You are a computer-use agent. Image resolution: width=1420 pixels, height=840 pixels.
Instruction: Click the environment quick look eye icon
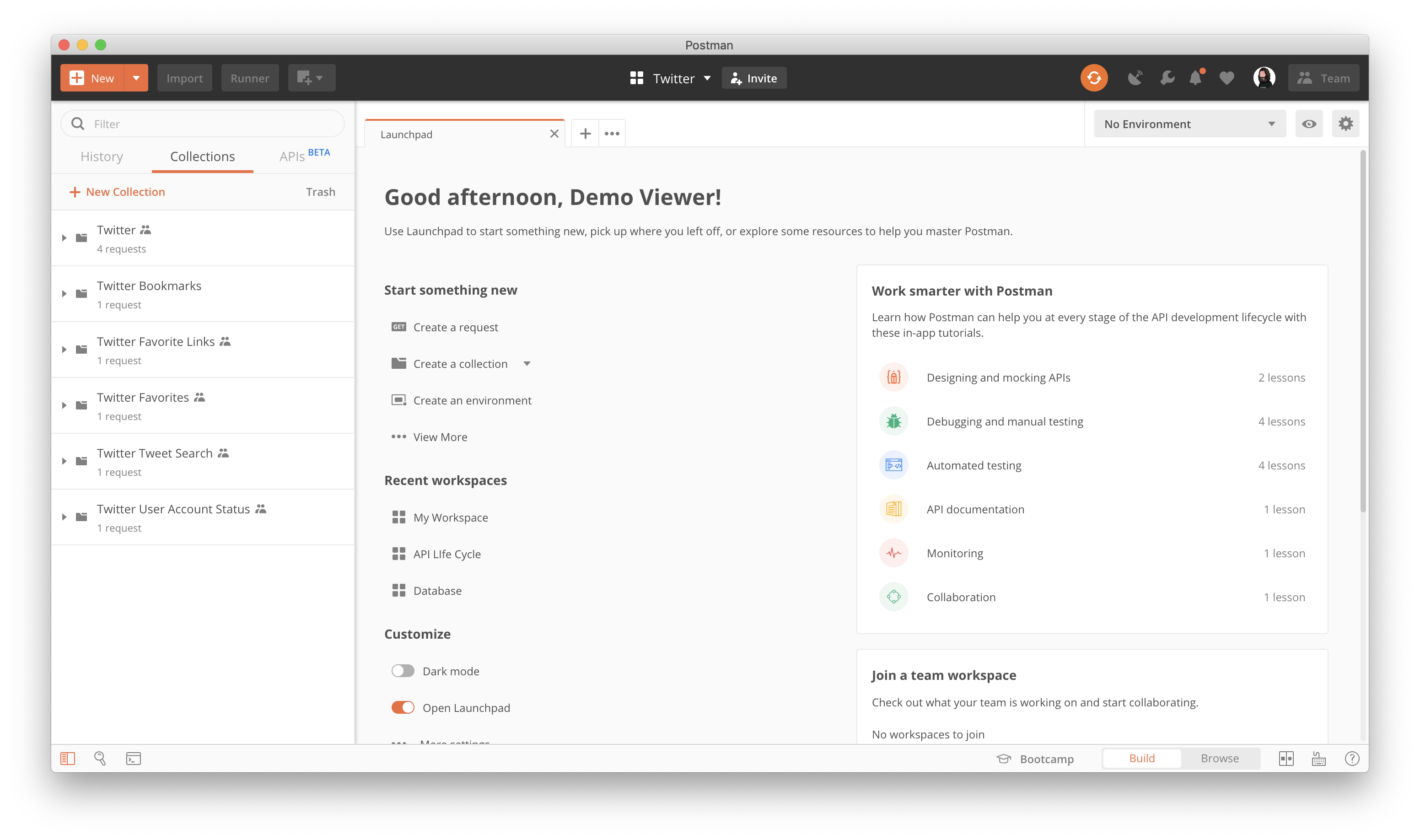coord(1308,124)
